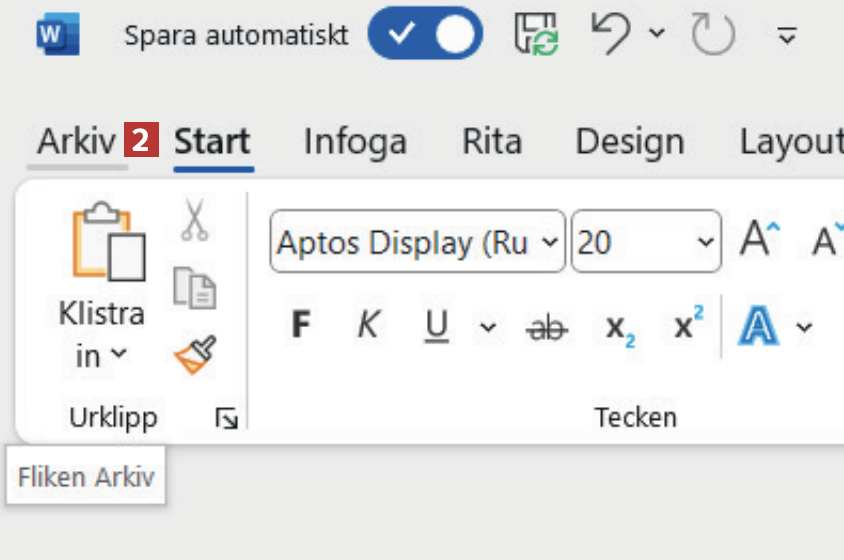Toggle bold formatting with F button
The image size is (844, 560).
click(300, 326)
